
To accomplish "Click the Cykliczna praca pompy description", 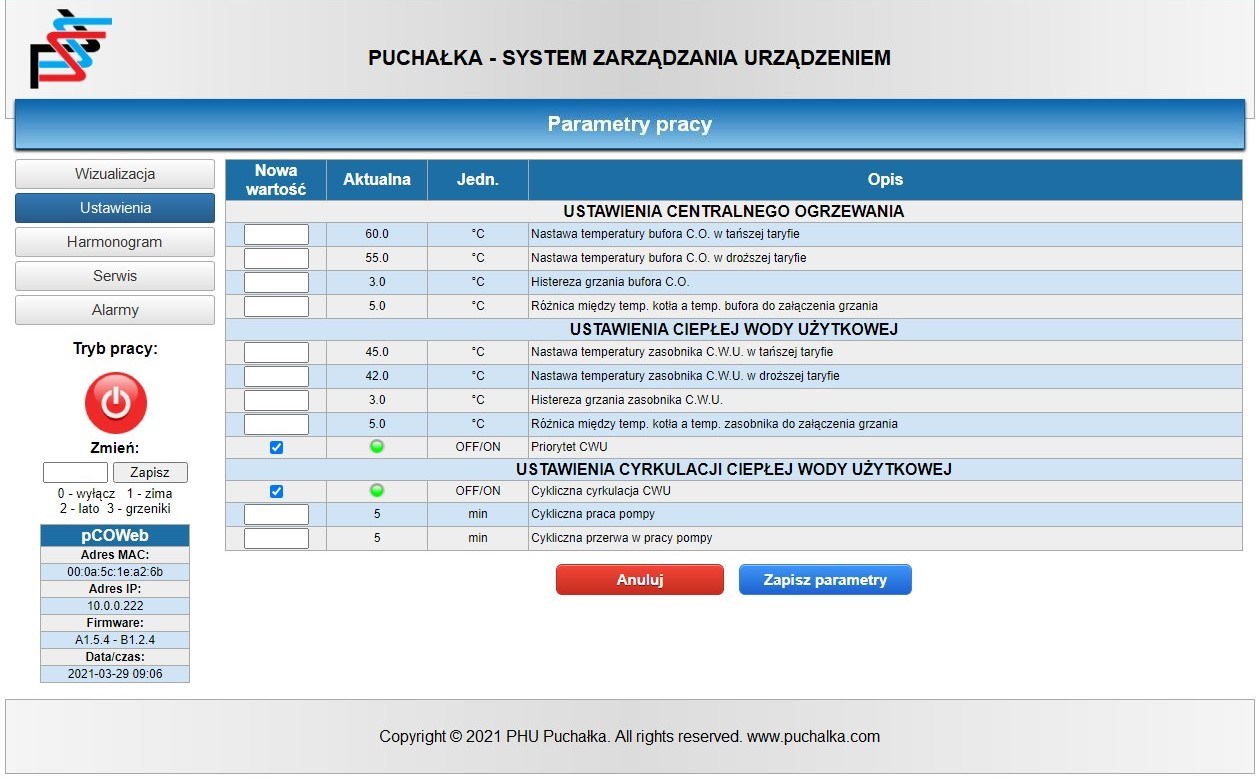I will click(593, 514).
